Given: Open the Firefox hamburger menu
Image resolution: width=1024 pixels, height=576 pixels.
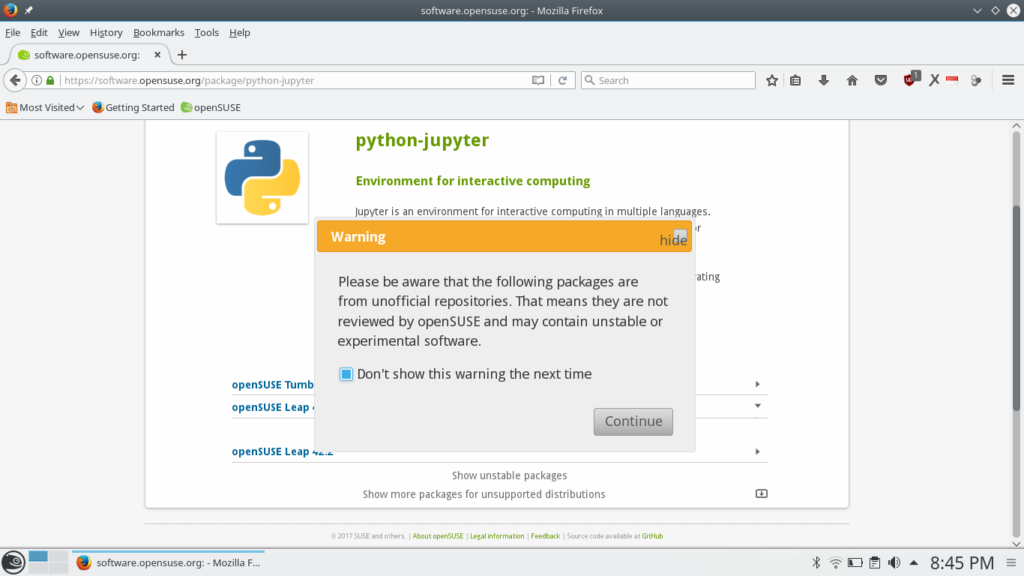Looking at the screenshot, I should (1008, 80).
